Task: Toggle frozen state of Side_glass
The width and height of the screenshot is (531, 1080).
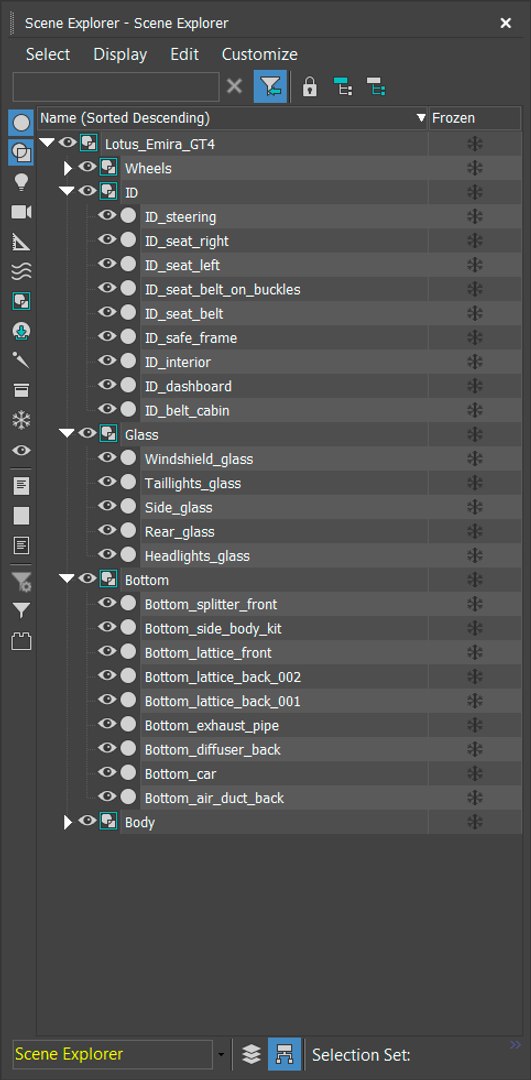Action: [x=475, y=507]
